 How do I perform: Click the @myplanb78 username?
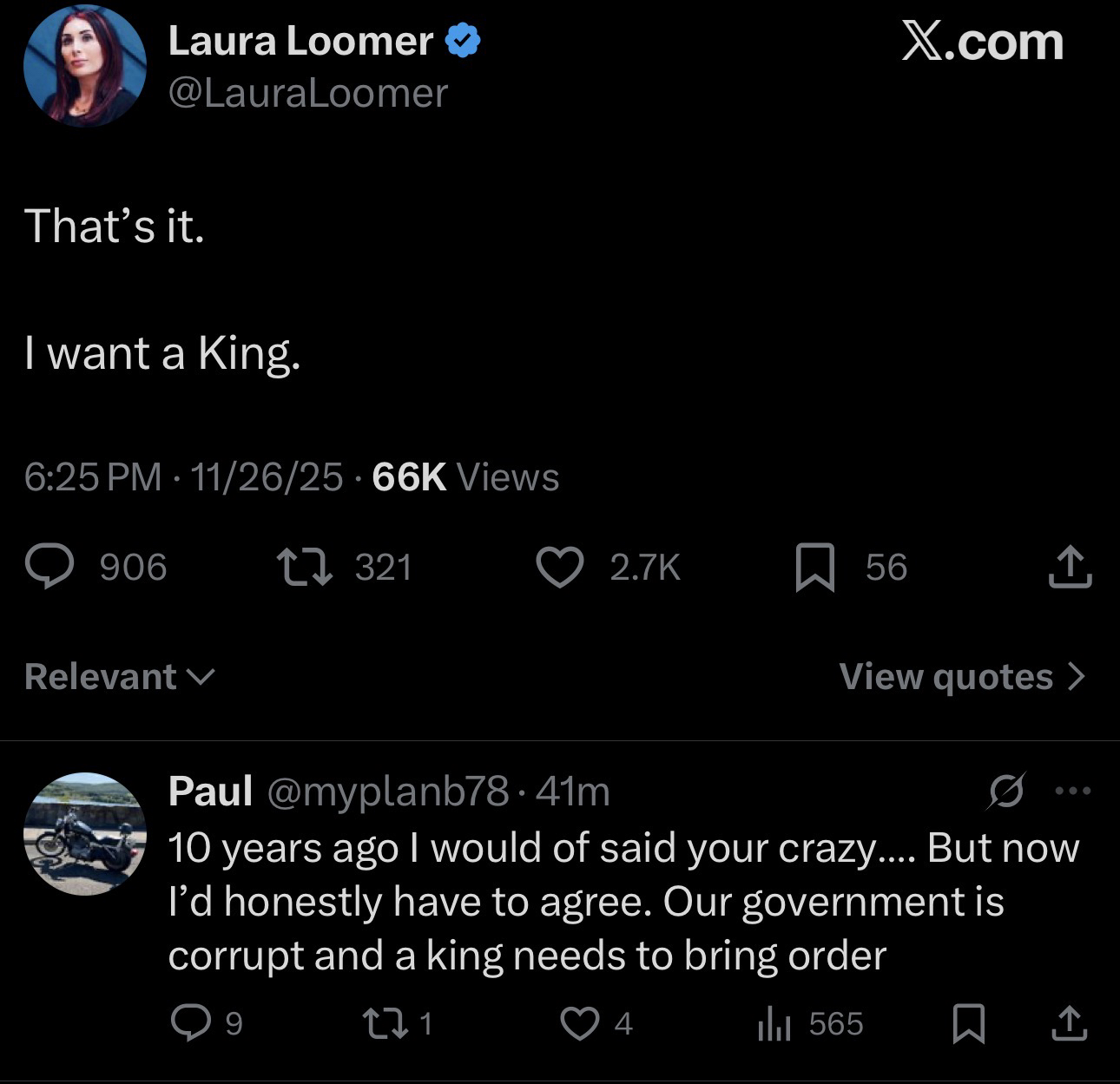[x=387, y=791]
